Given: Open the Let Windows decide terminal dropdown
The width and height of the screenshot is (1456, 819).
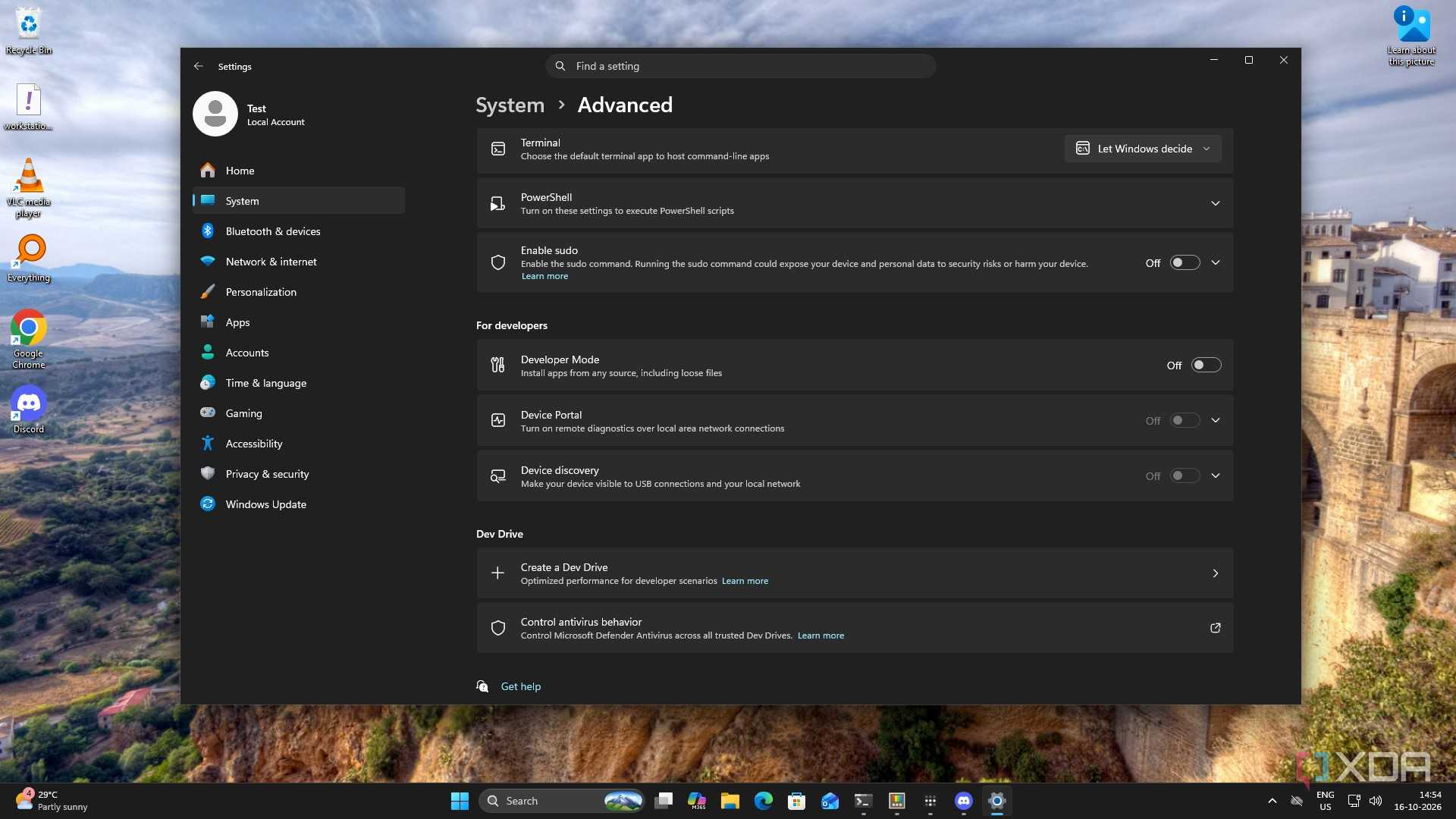Looking at the screenshot, I should (1143, 149).
